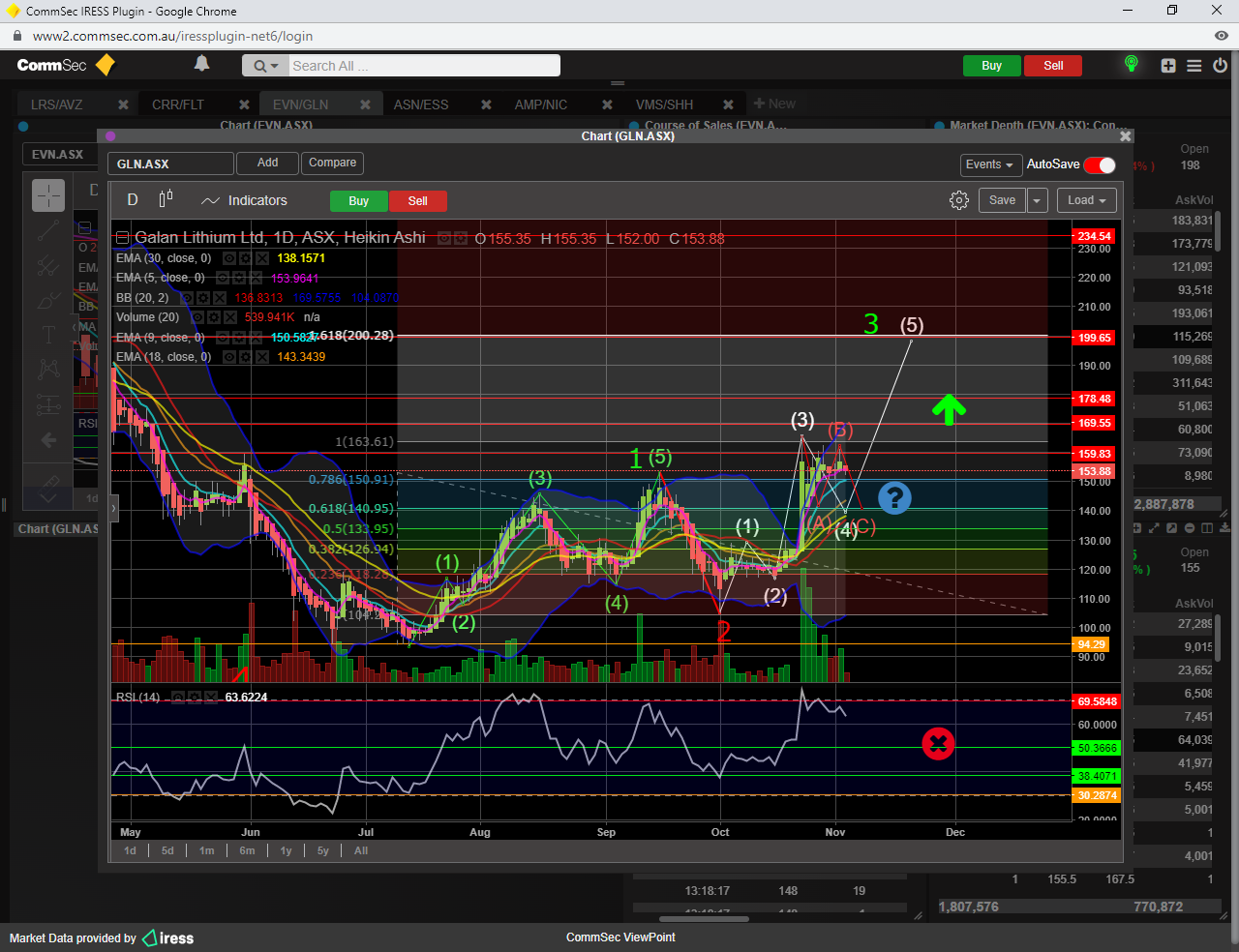This screenshot has width=1239, height=952.
Task: Click the Compare button
Action: click(x=332, y=163)
